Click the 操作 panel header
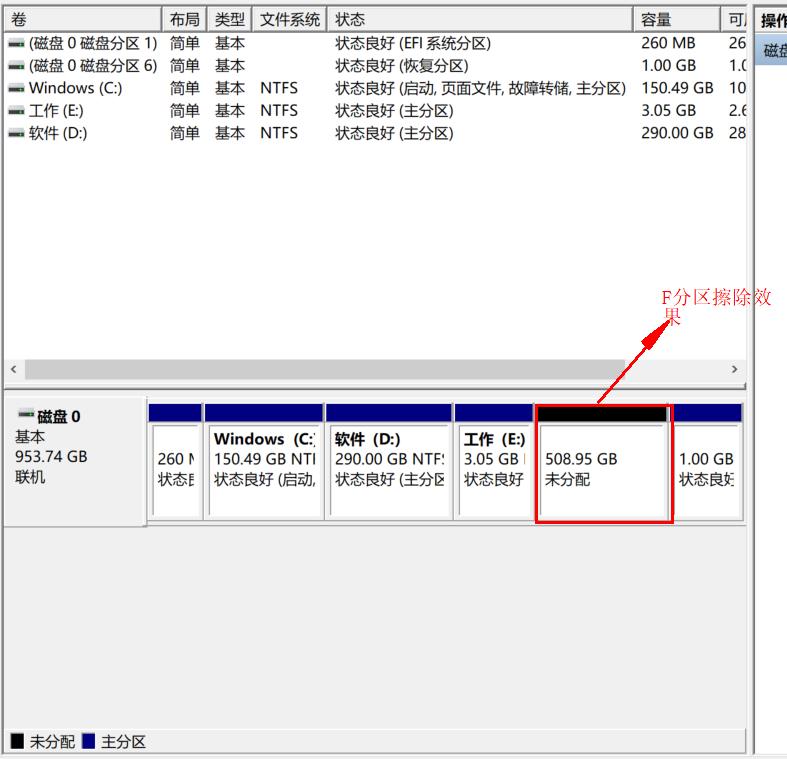 click(x=771, y=20)
